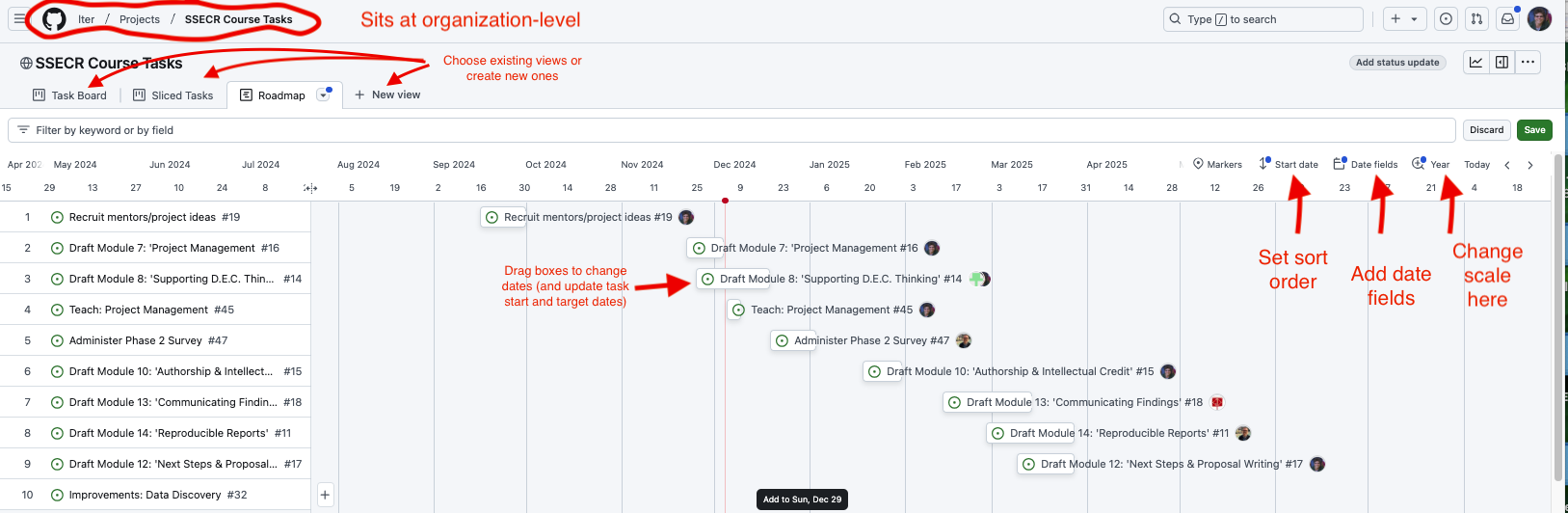Click status icon for Draft Module 13 row
Viewport: 1568px width, 513px height.
pos(57,402)
